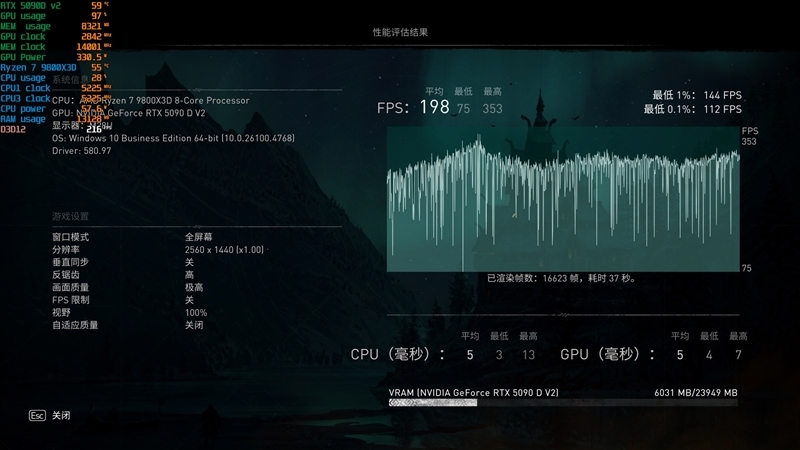Click the 自适应质量 setting label
The height and width of the screenshot is (450, 800).
click(x=75, y=325)
